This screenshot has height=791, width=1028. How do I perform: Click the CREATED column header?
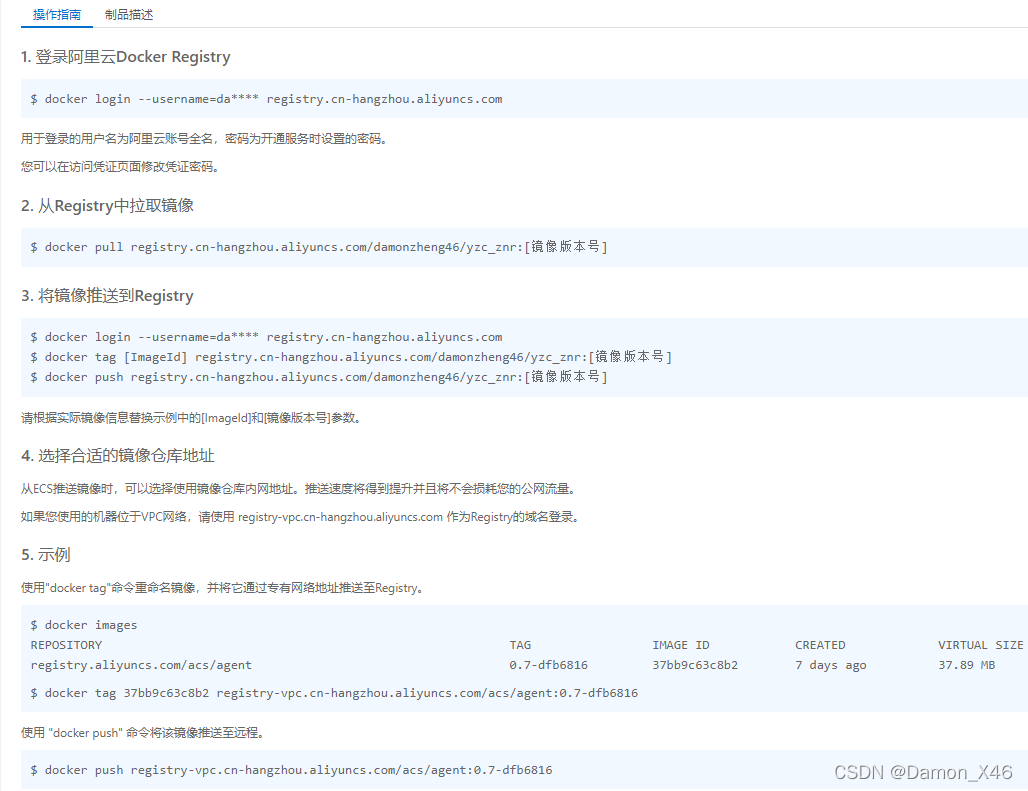pyautogui.click(x=820, y=646)
